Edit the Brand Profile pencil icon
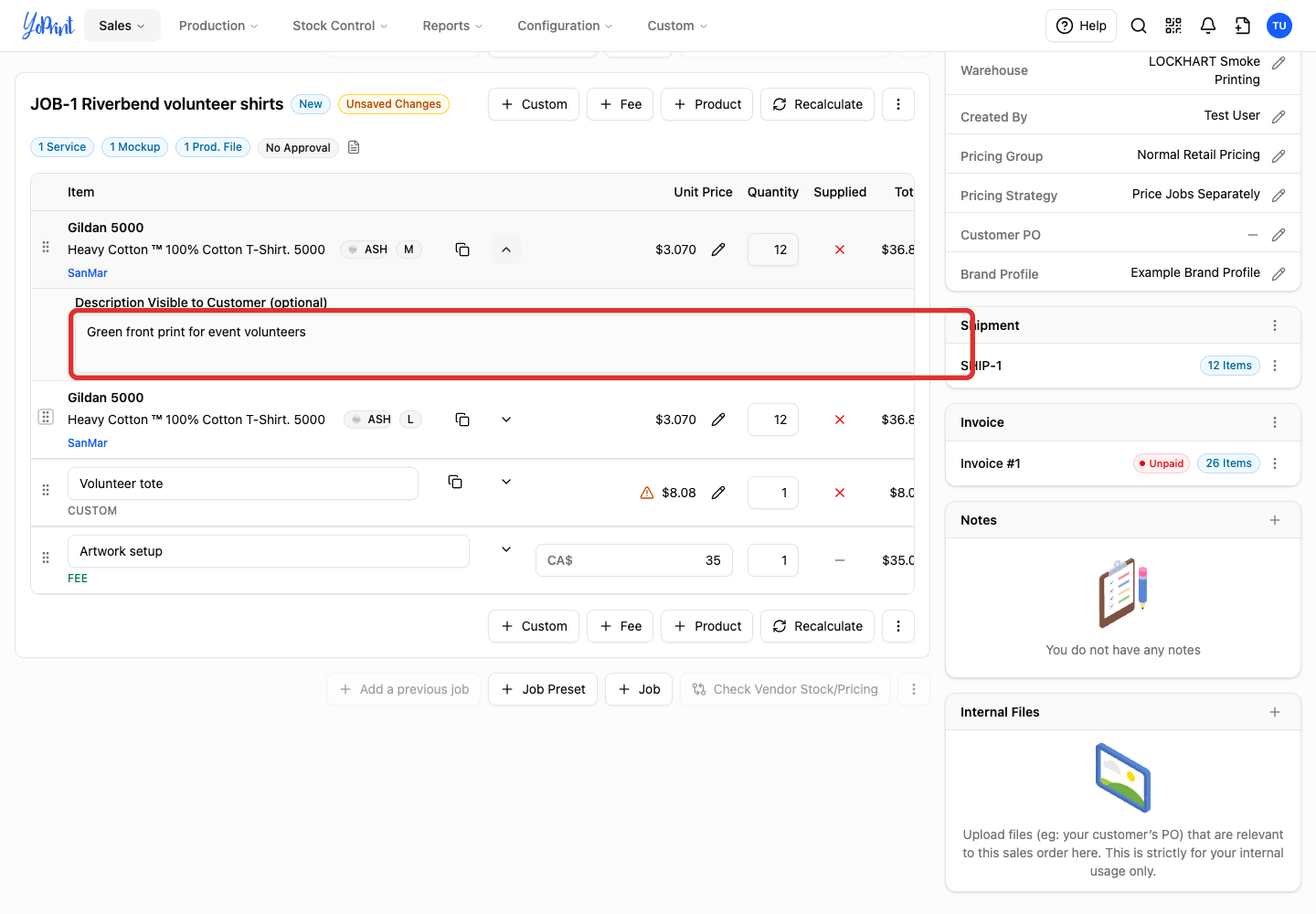This screenshot has height=914, width=1316. (1279, 274)
